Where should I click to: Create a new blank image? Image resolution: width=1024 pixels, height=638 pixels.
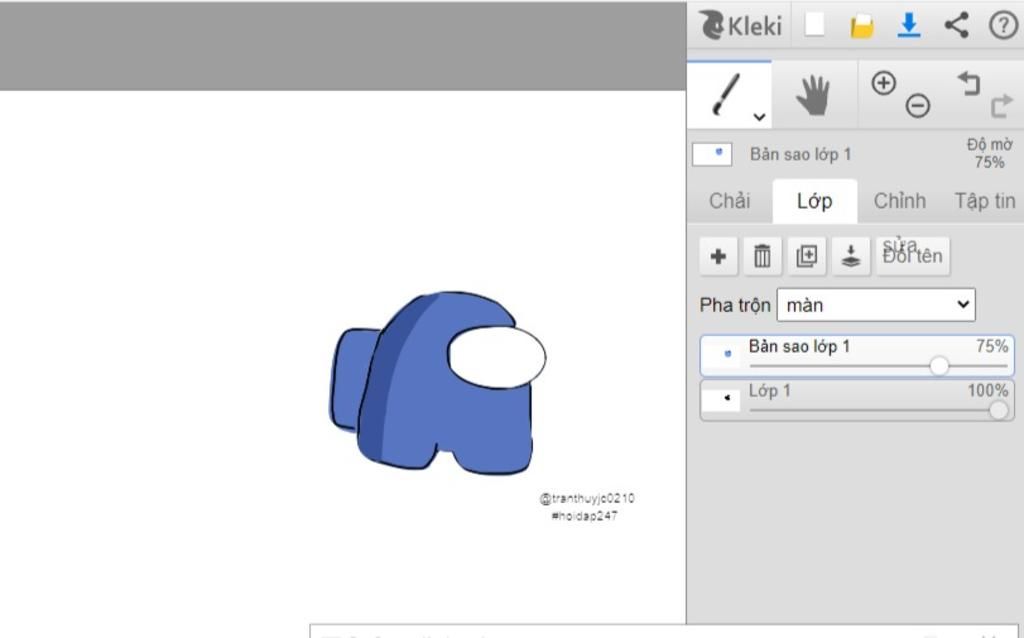[814, 25]
